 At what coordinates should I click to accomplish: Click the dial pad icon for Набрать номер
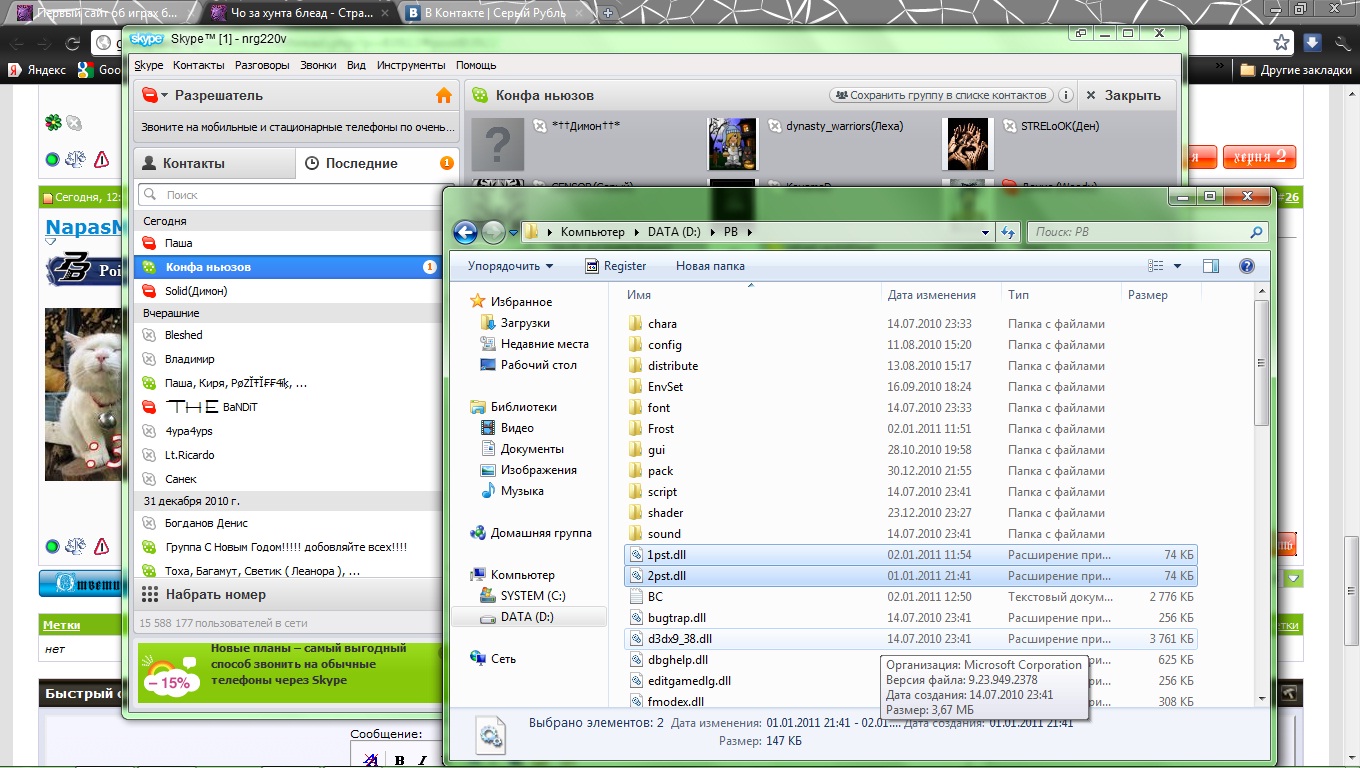point(150,594)
